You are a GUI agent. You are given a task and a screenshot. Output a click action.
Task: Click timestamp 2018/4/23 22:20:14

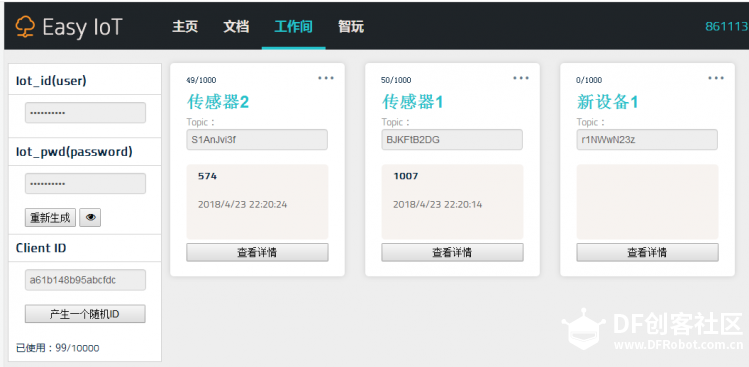(438, 205)
